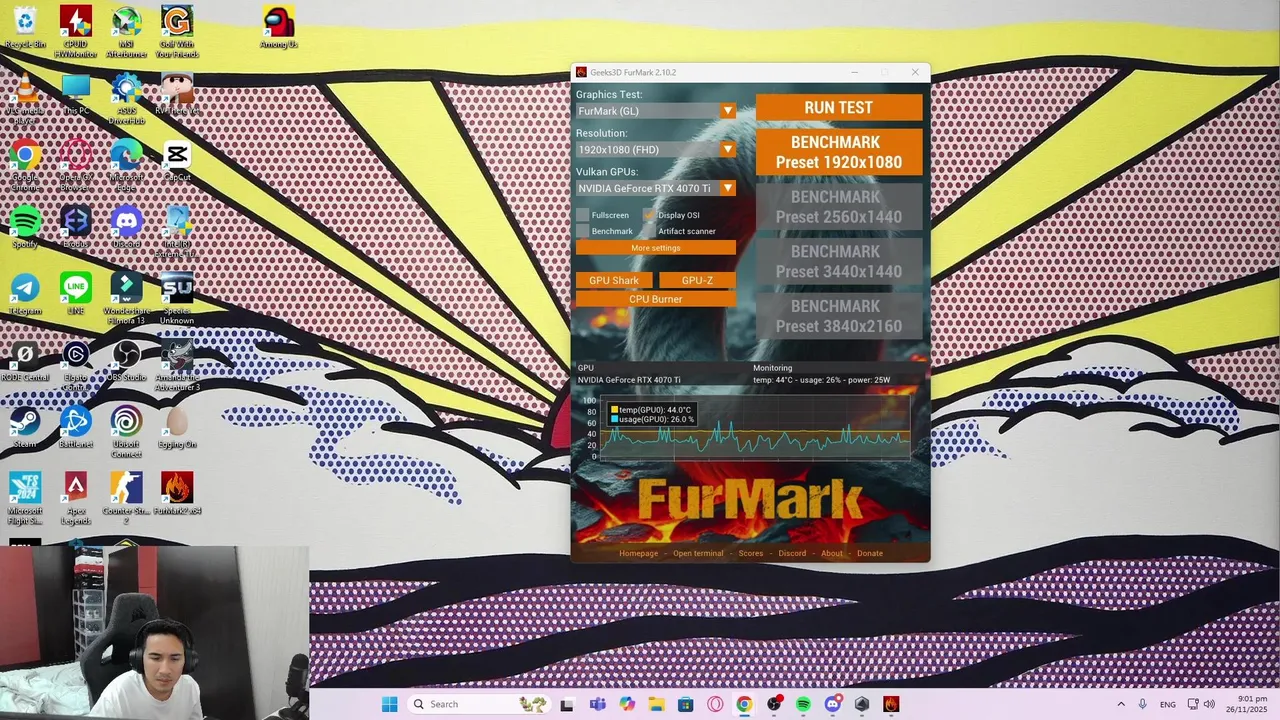Open More settings in FurMark
Image resolution: width=1280 pixels, height=720 pixels.
tap(656, 248)
